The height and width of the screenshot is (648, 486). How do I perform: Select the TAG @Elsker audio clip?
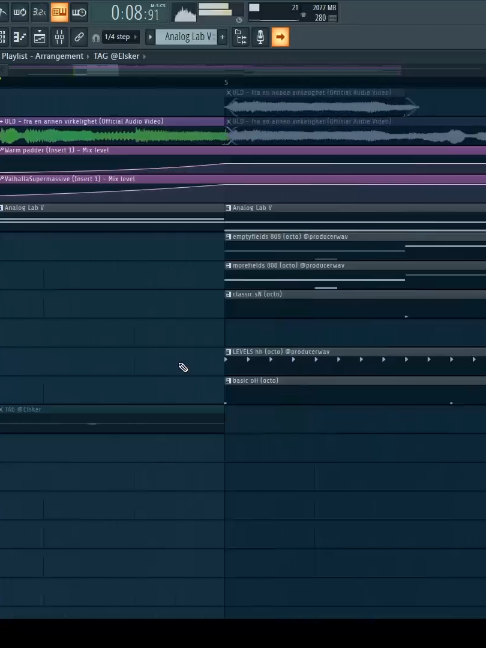112,419
